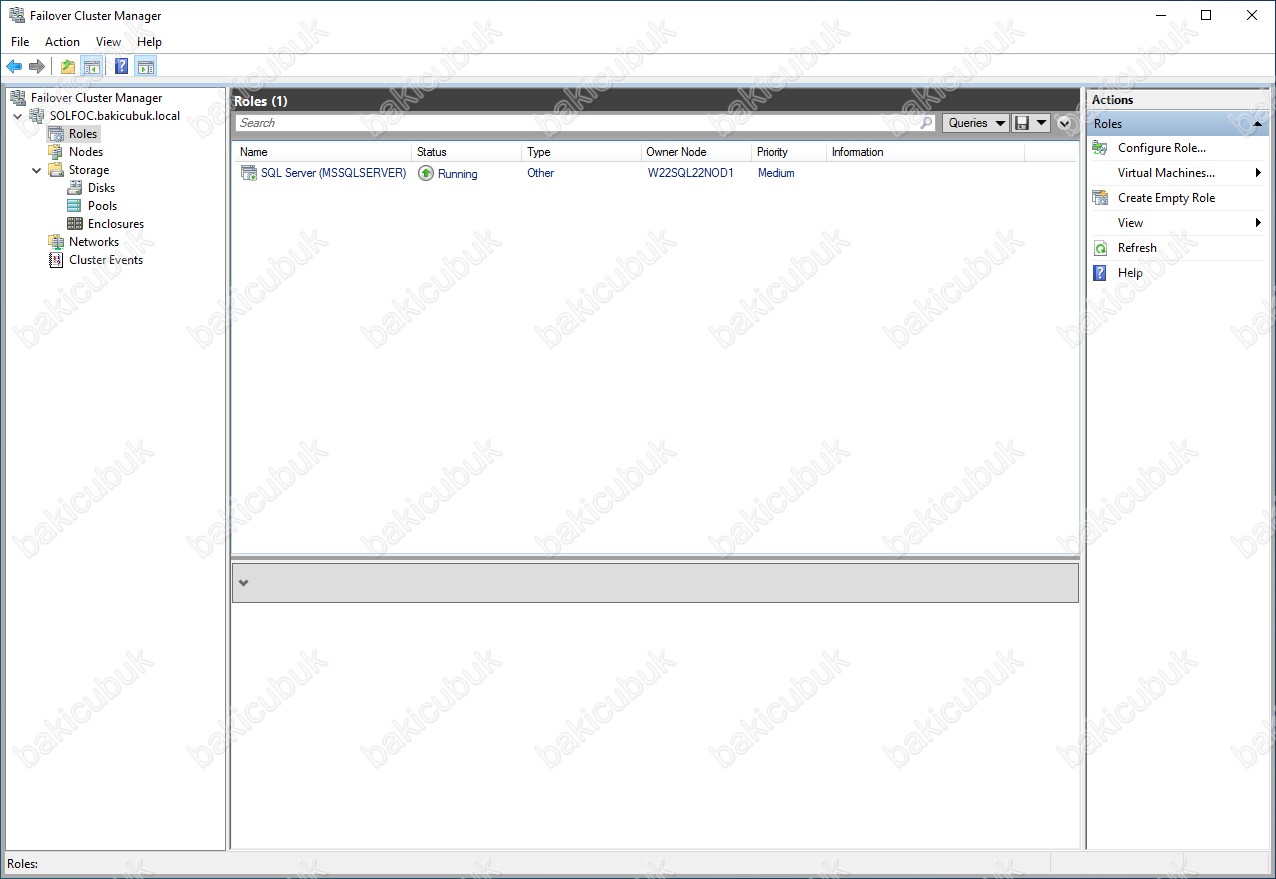The height and width of the screenshot is (879, 1276).
Task: Click the Refresh icon in Actions pane
Action: point(1100,248)
